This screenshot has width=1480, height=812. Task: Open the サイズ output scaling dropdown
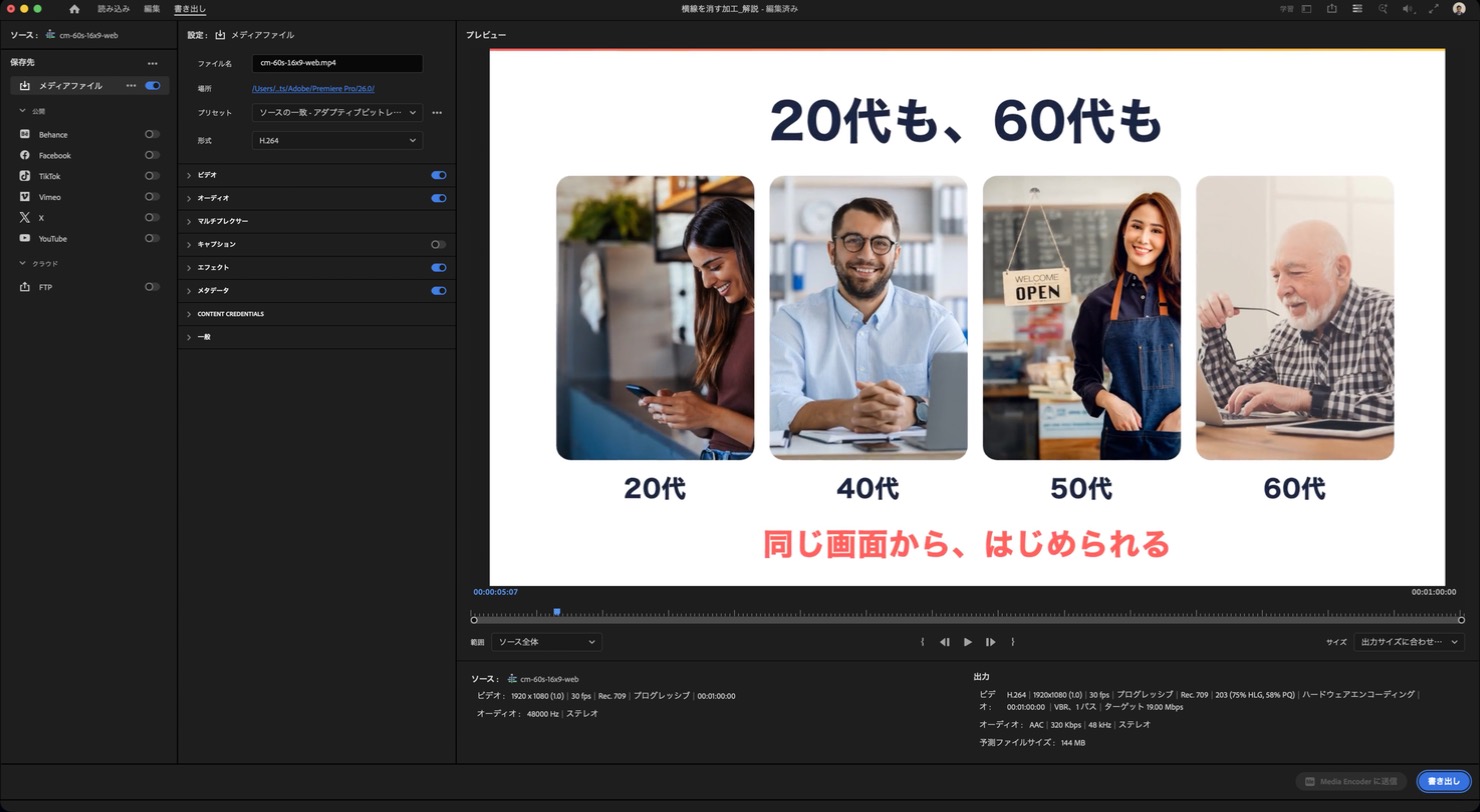[1410, 642]
